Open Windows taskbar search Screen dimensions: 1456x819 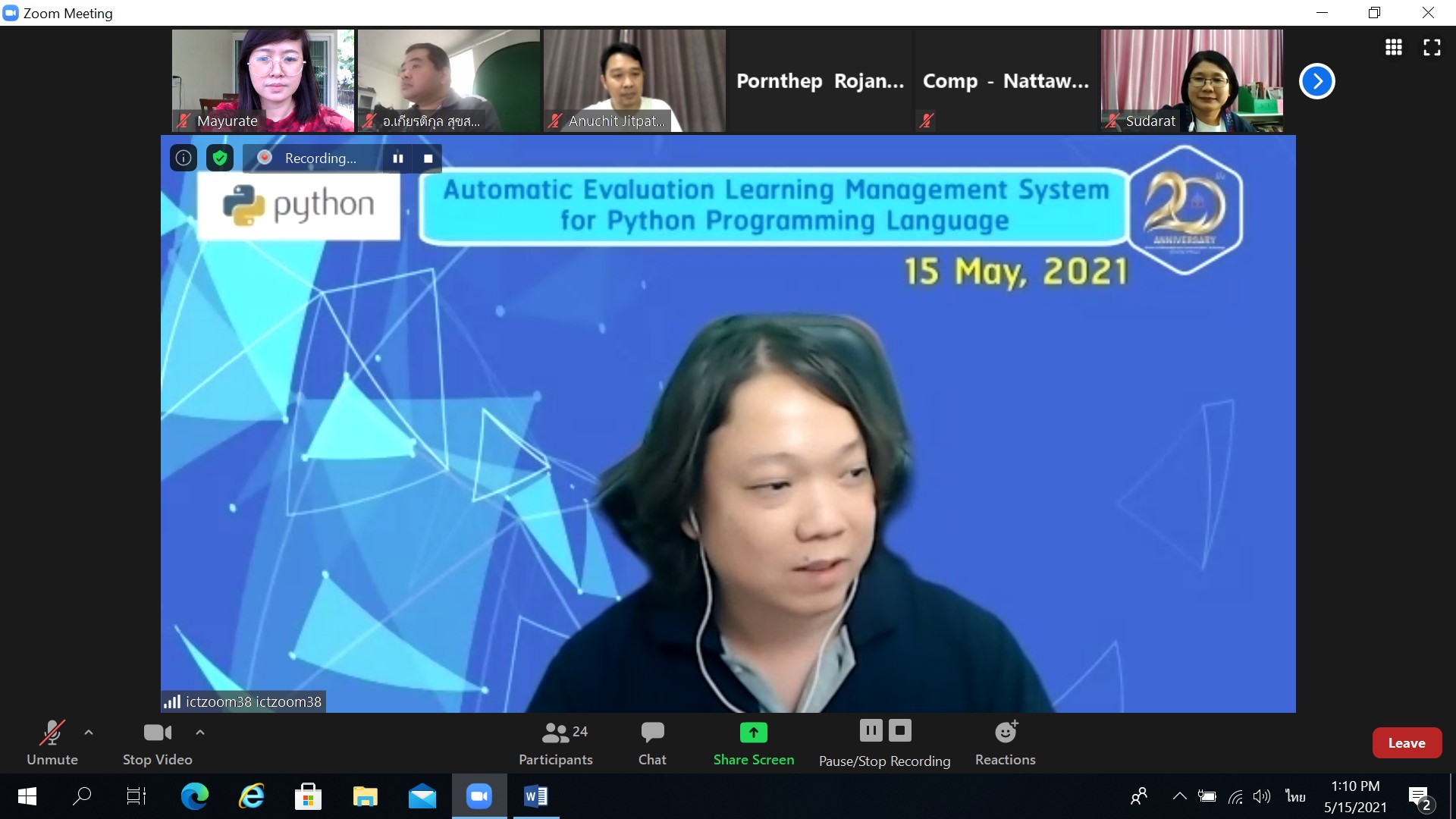click(x=82, y=796)
